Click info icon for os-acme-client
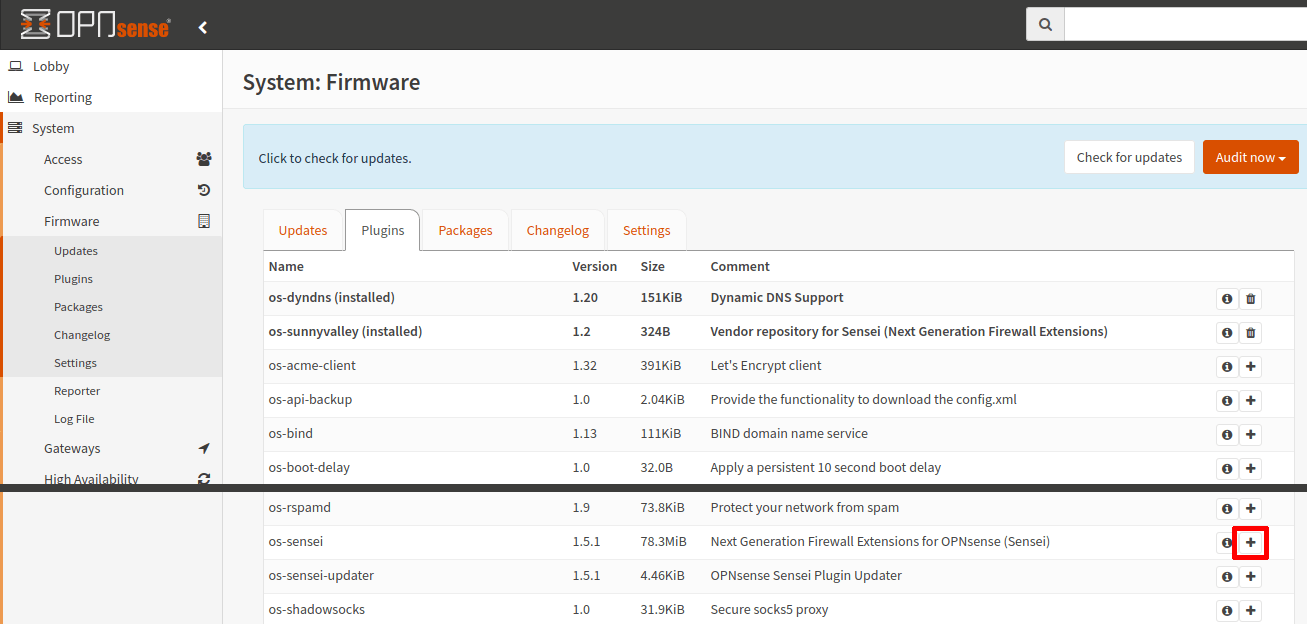 [1226, 367]
